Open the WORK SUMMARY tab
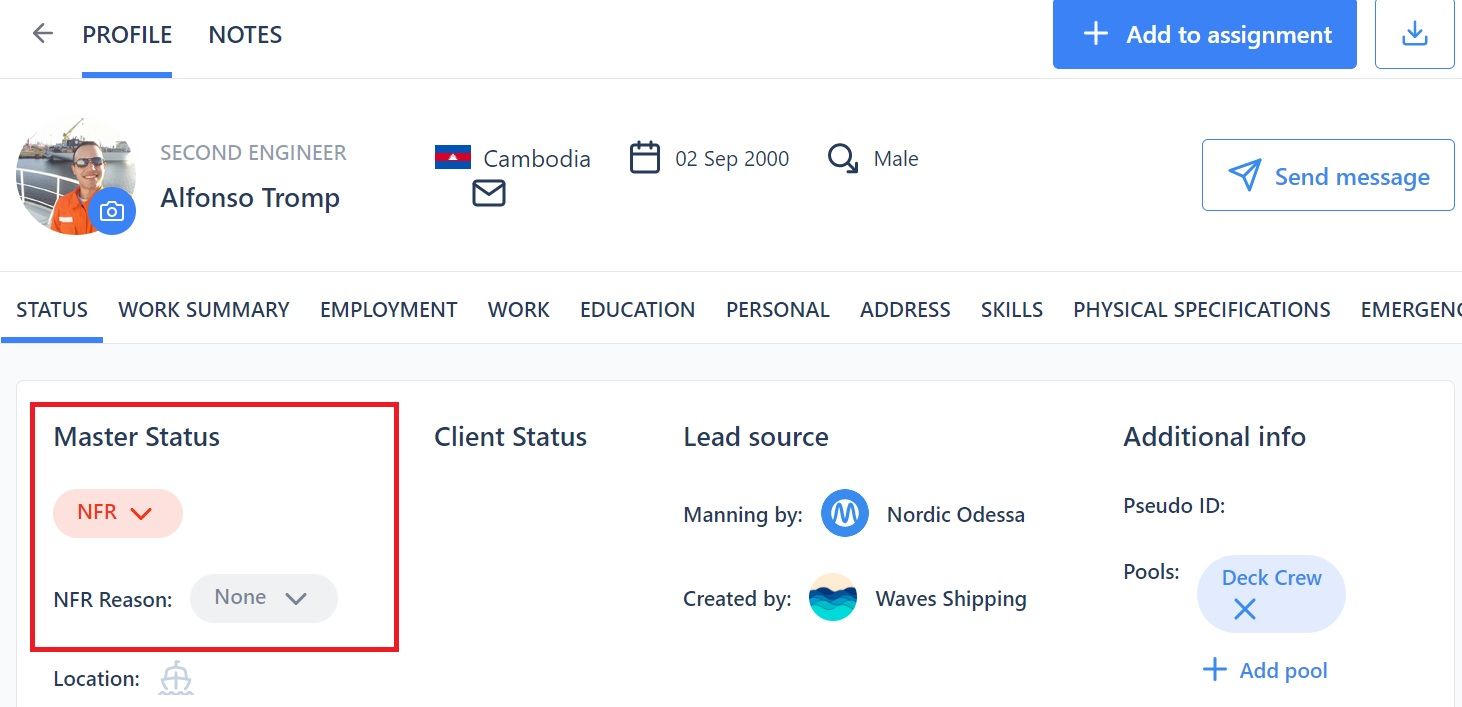The image size is (1462, 707). coord(204,310)
